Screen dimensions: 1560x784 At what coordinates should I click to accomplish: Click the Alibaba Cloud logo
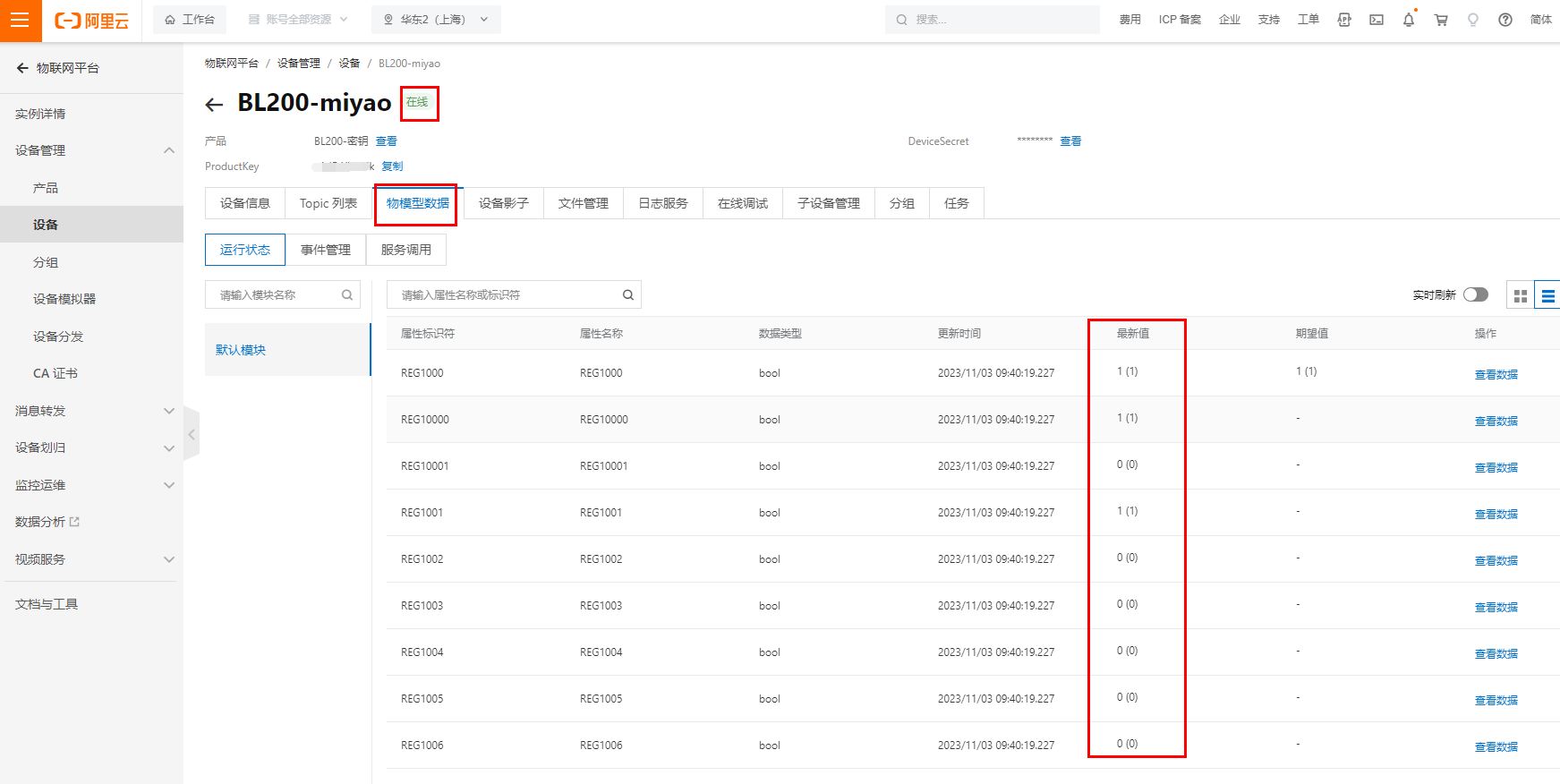click(92, 20)
